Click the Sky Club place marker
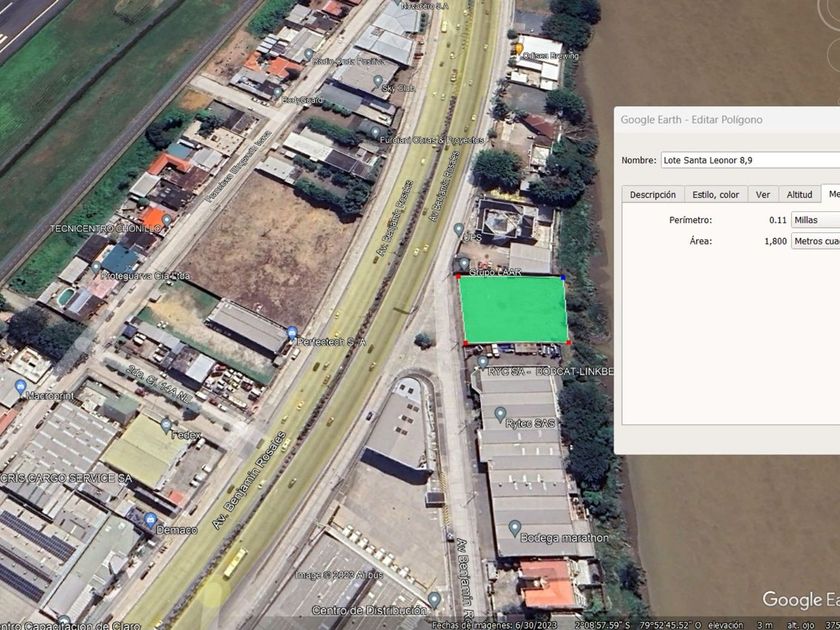The image size is (840, 630). [378, 81]
